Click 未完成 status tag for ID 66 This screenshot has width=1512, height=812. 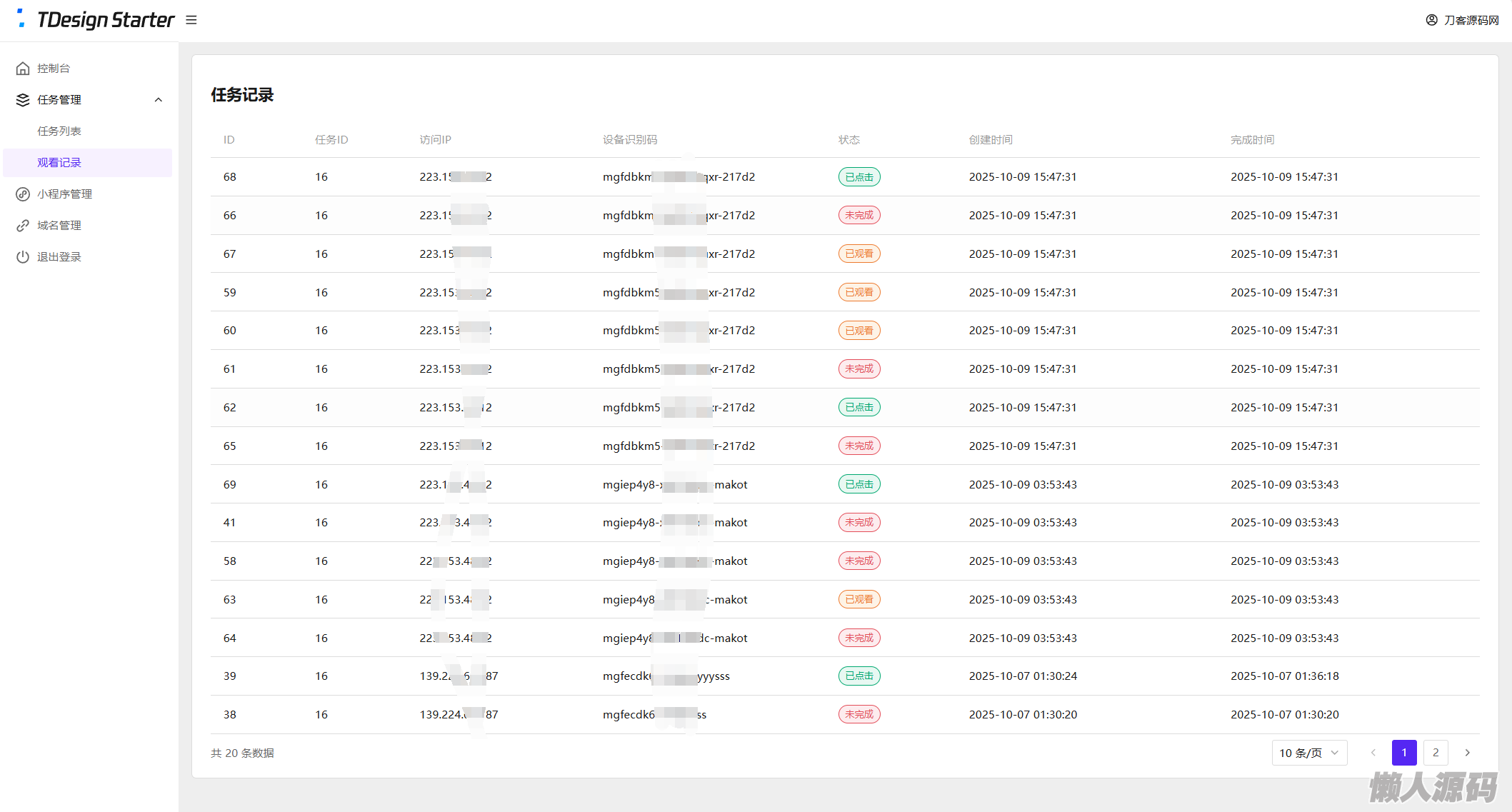tap(858, 215)
